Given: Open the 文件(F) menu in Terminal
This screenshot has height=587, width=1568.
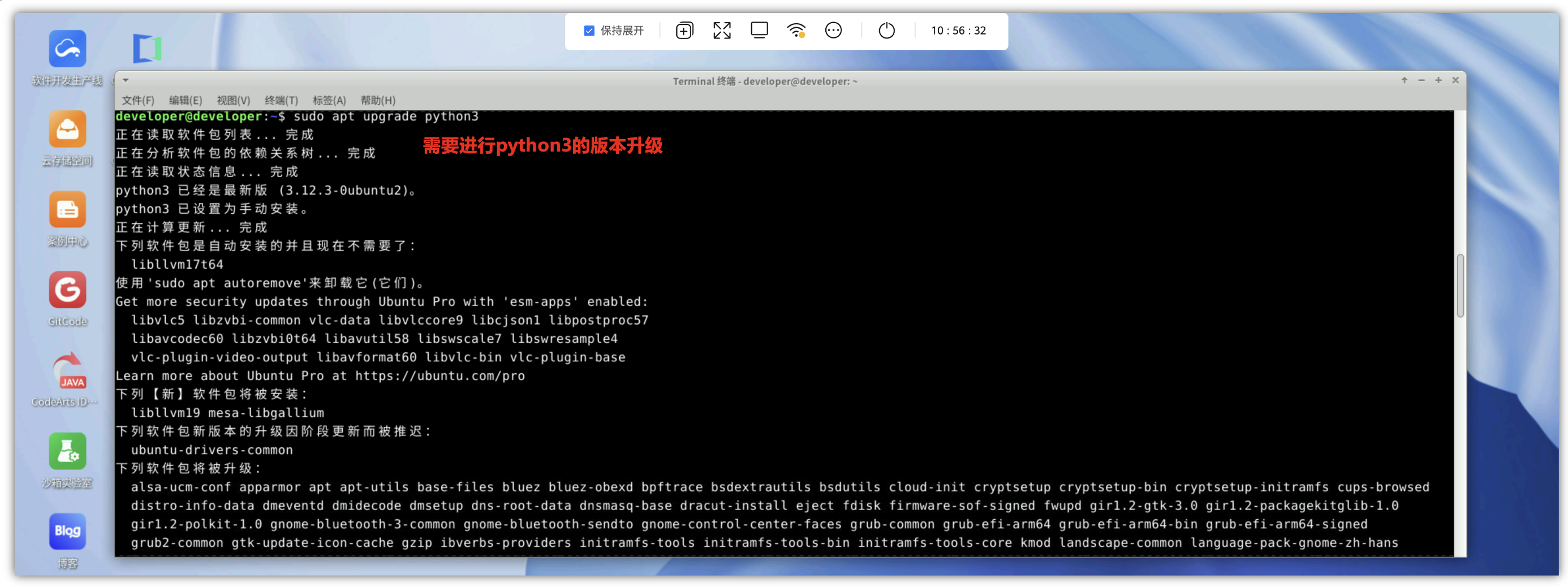Looking at the screenshot, I should point(137,100).
